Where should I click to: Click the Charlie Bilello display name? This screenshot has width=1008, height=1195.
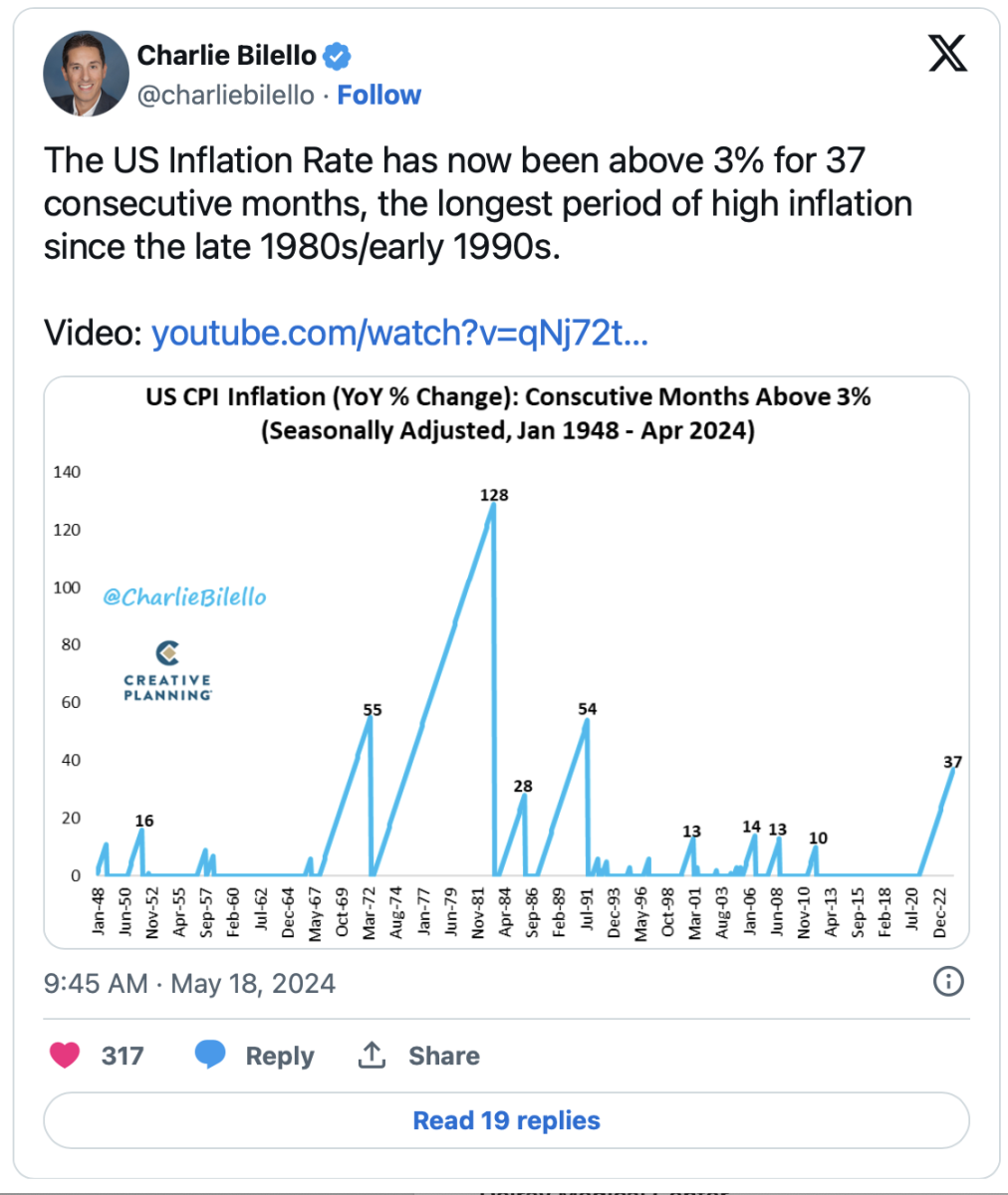pyautogui.click(x=226, y=56)
